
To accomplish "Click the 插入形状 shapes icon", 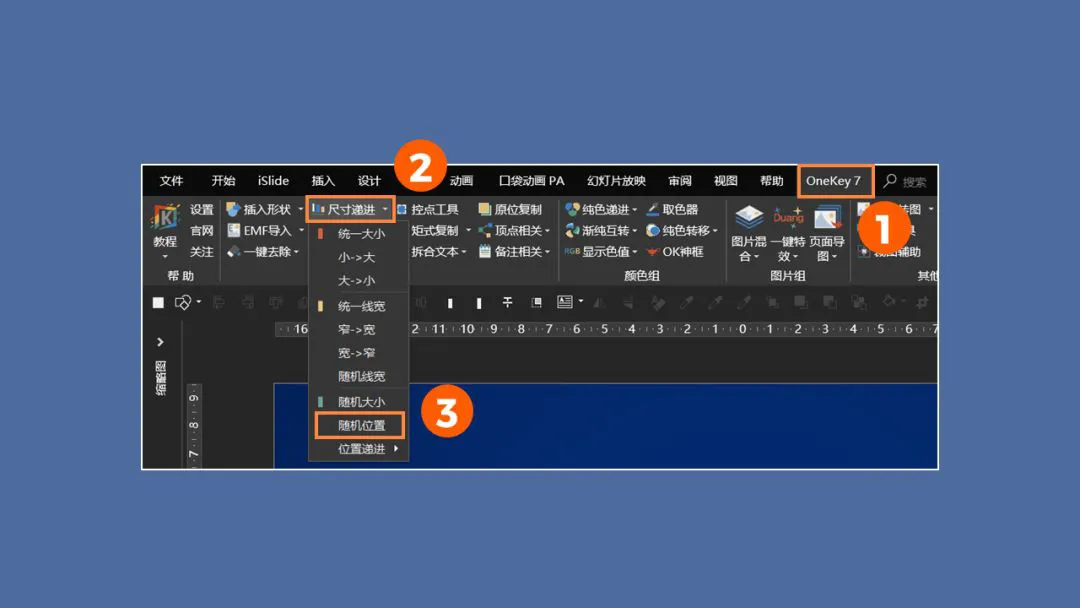I will coord(233,209).
